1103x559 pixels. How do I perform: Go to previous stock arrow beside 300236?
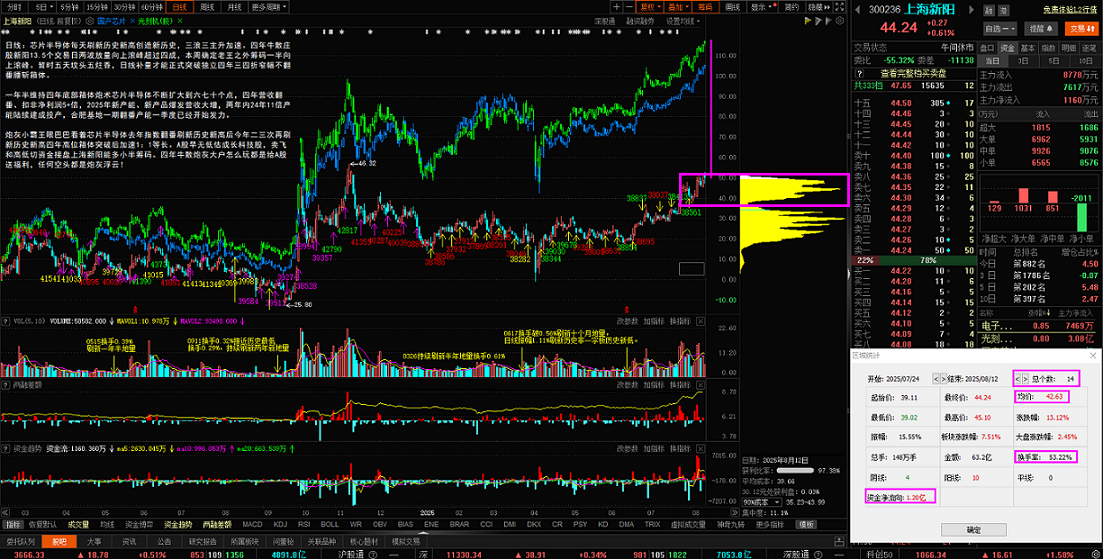click(857, 10)
